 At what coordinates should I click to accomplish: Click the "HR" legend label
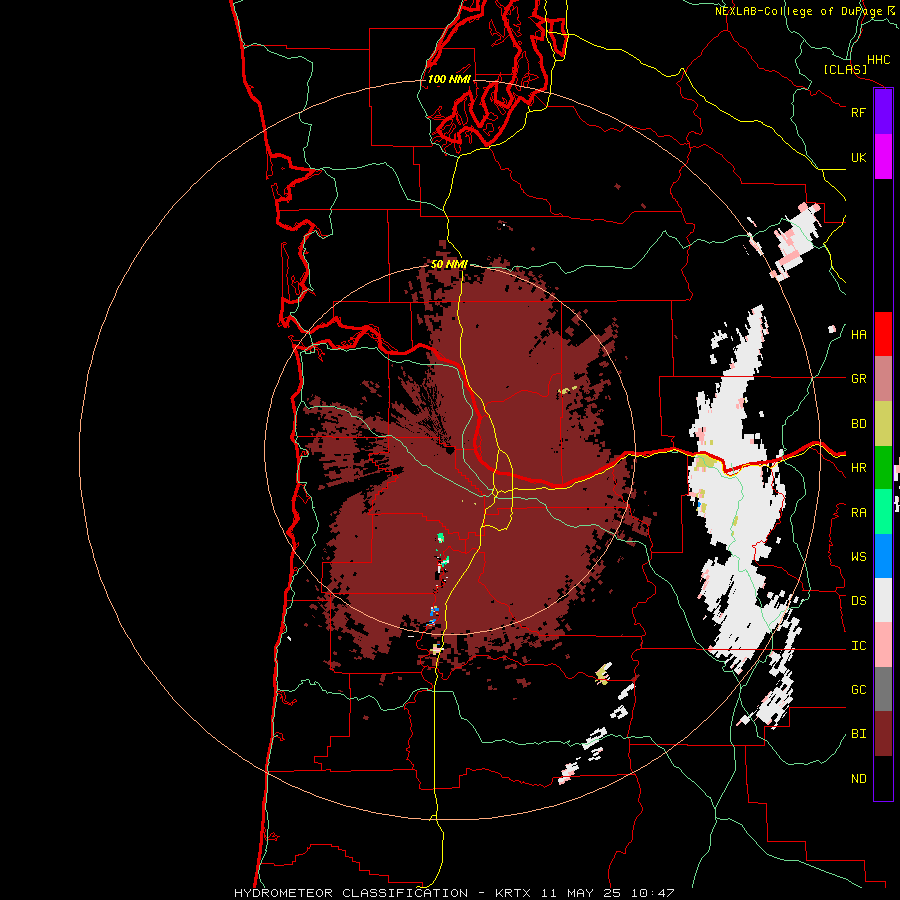point(858,468)
